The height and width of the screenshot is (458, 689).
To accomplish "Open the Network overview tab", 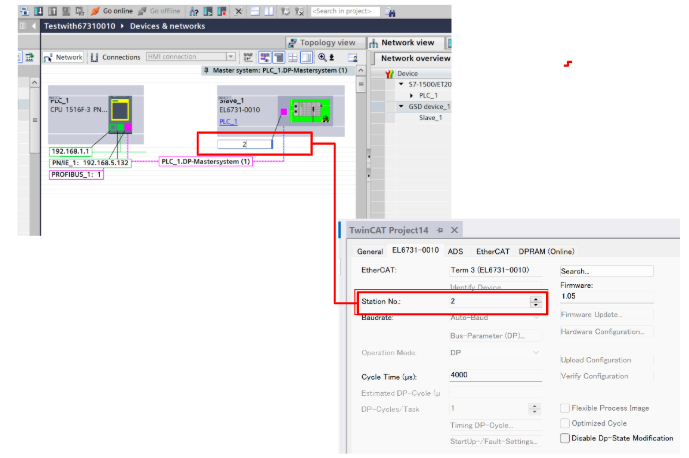I will pos(415,58).
